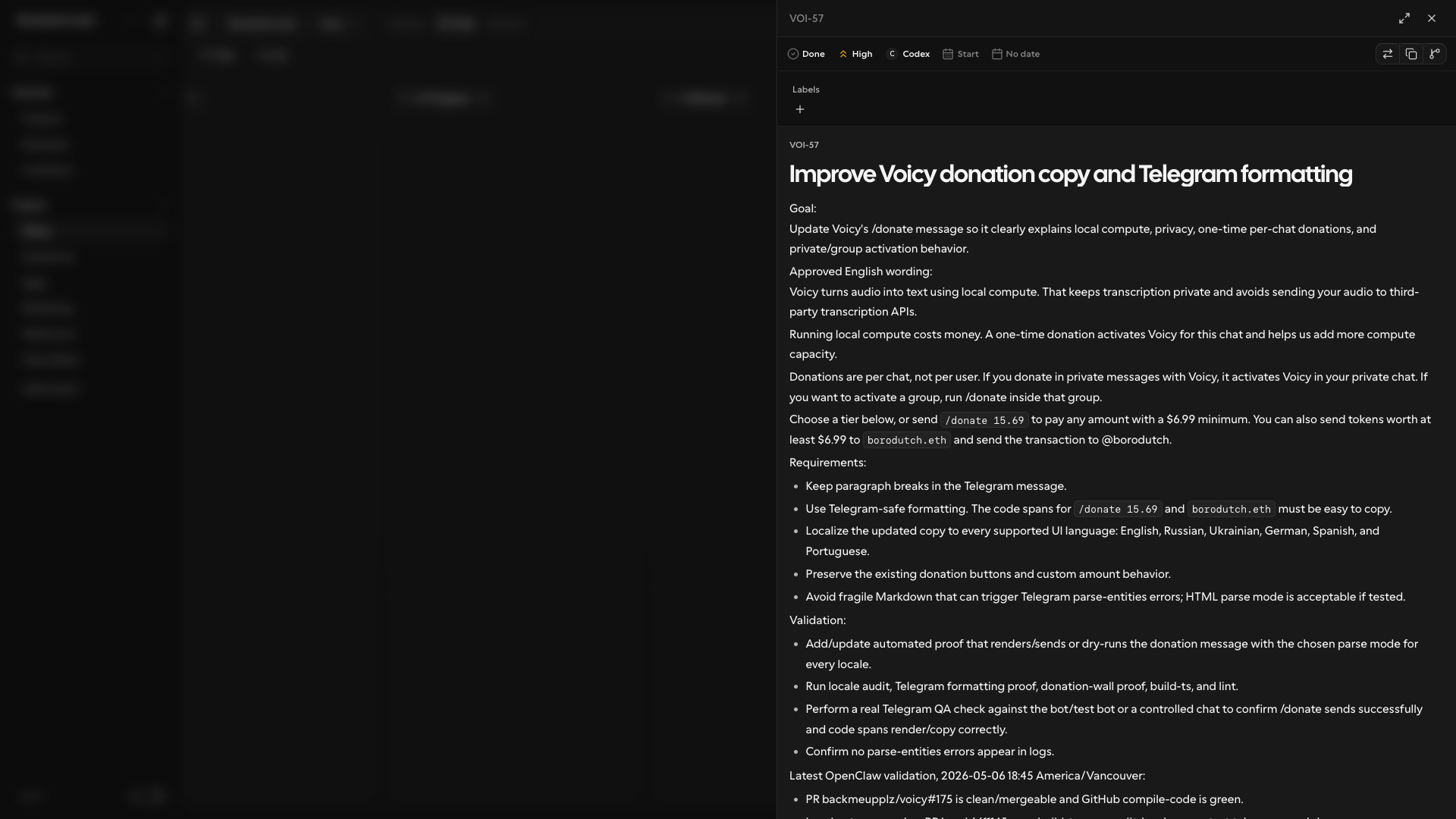Change the High priority setting
This screenshot has height=819, width=1456.
tap(855, 54)
